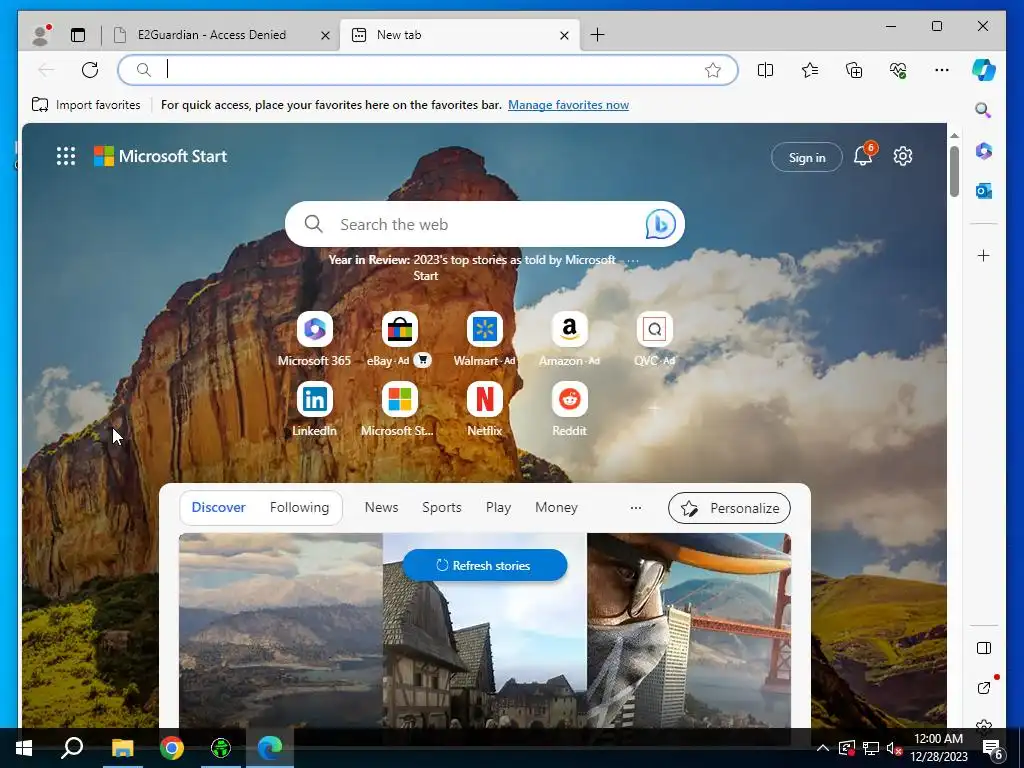Image resolution: width=1024 pixels, height=768 pixels.
Task: Refresh the page with the reload icon
Action: point(90,70)
